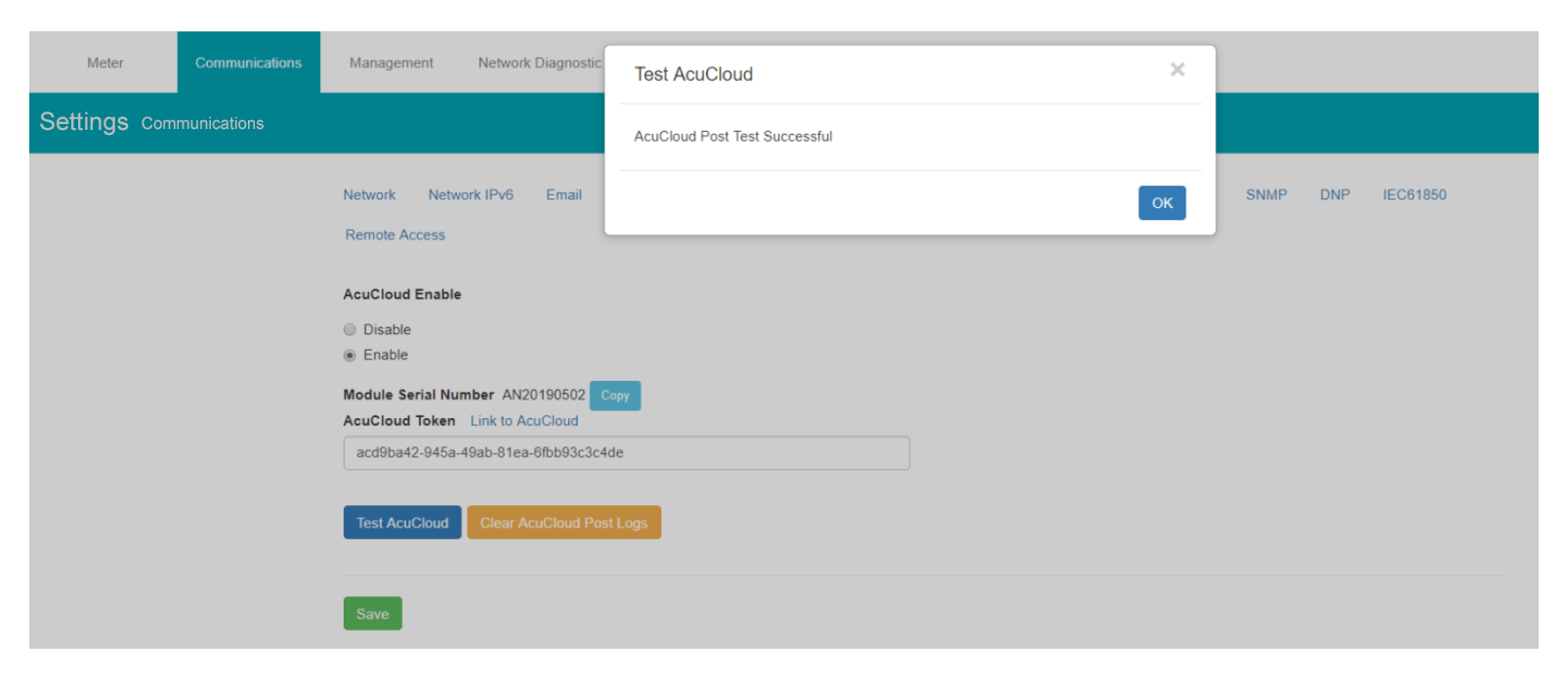
Task: Follow the Link to AcuCloud
Action: [524, 420]
